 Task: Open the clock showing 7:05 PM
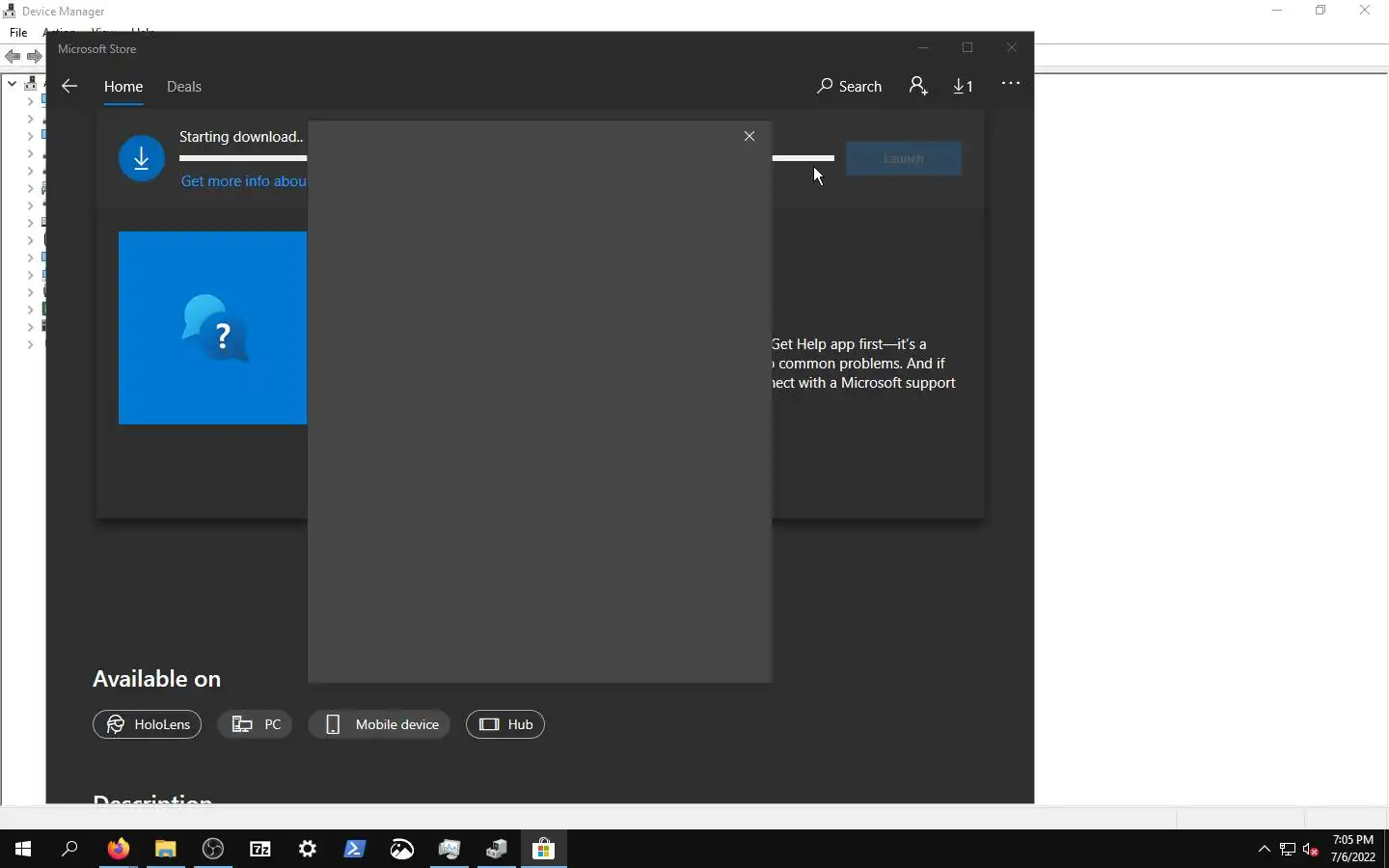(1352, 849)
